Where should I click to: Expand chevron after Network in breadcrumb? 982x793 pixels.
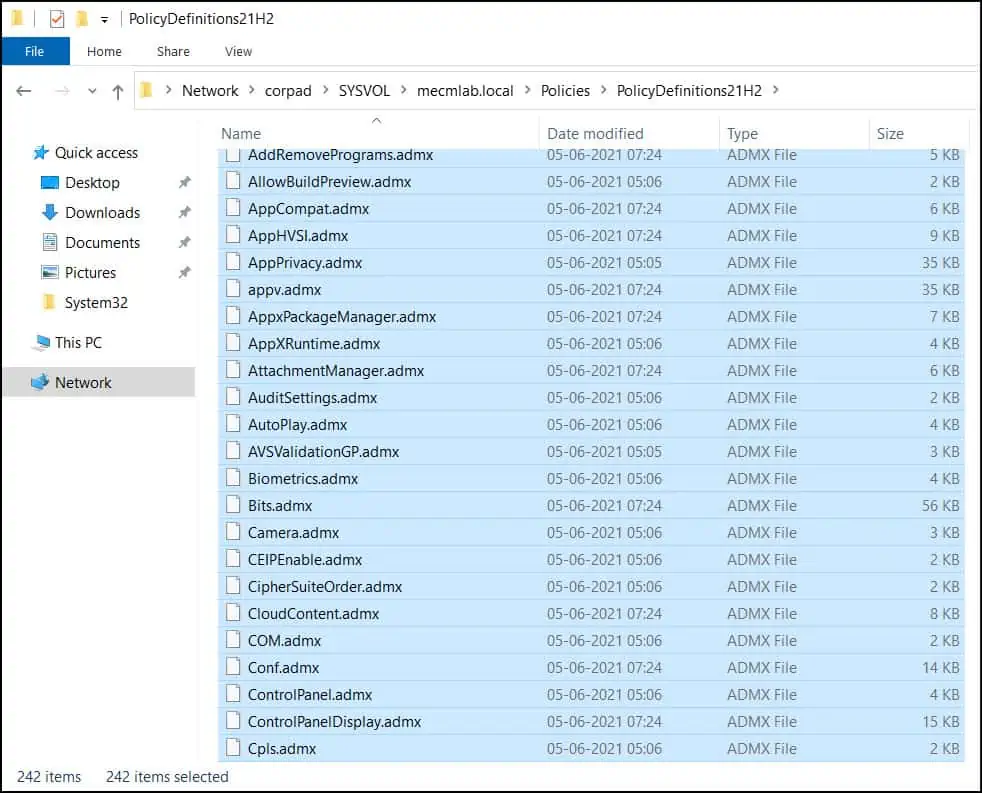tap(251, 90)
